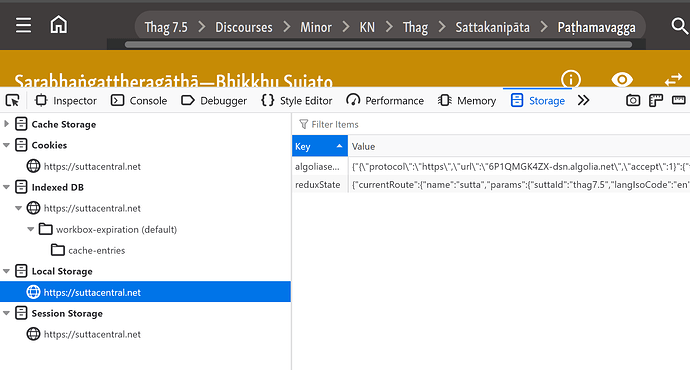Click the Cache Storage label
The image size is (690, 370).
(64, 125)
